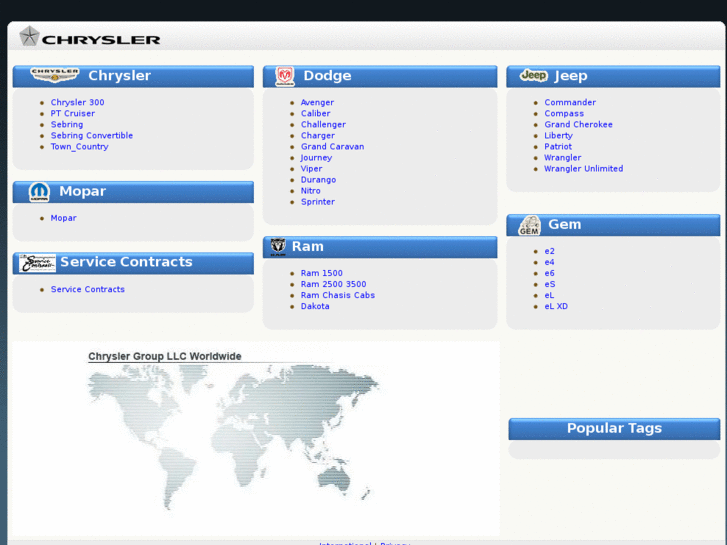Click the Chrysler winged badge icon
The image size is (727, 545).
[55, 75]
